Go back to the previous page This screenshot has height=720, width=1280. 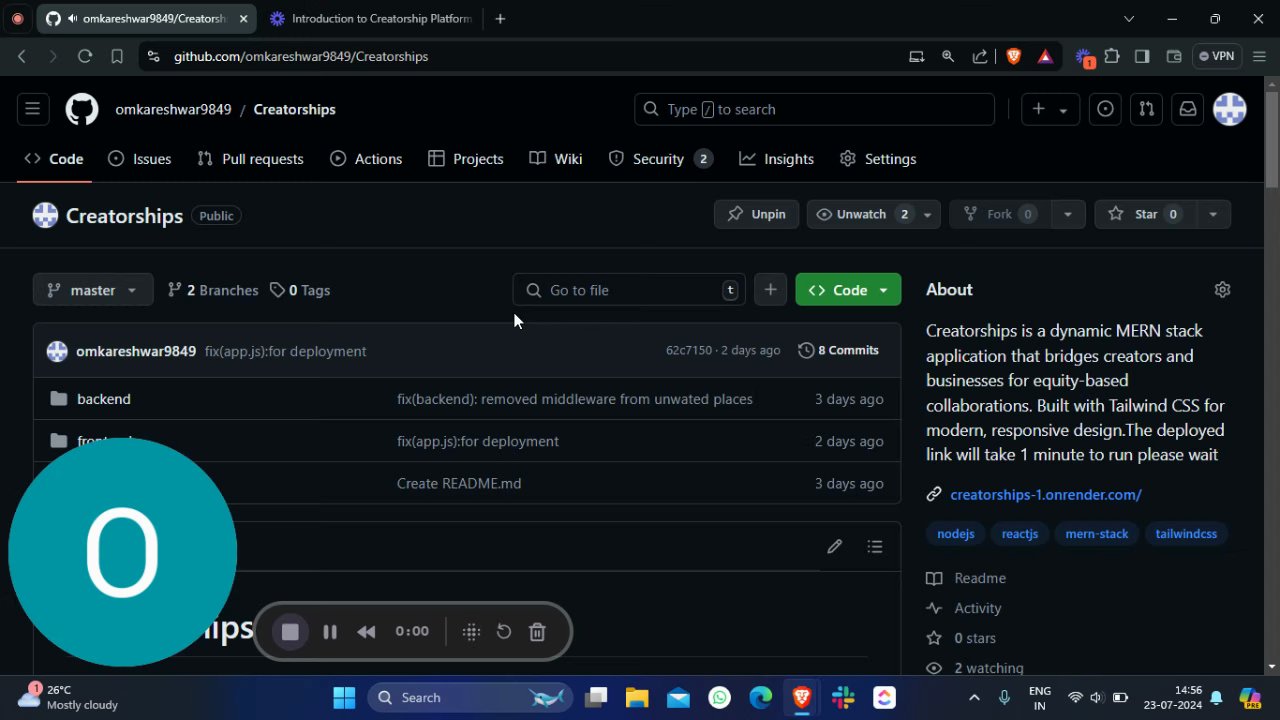click(22, 56)
